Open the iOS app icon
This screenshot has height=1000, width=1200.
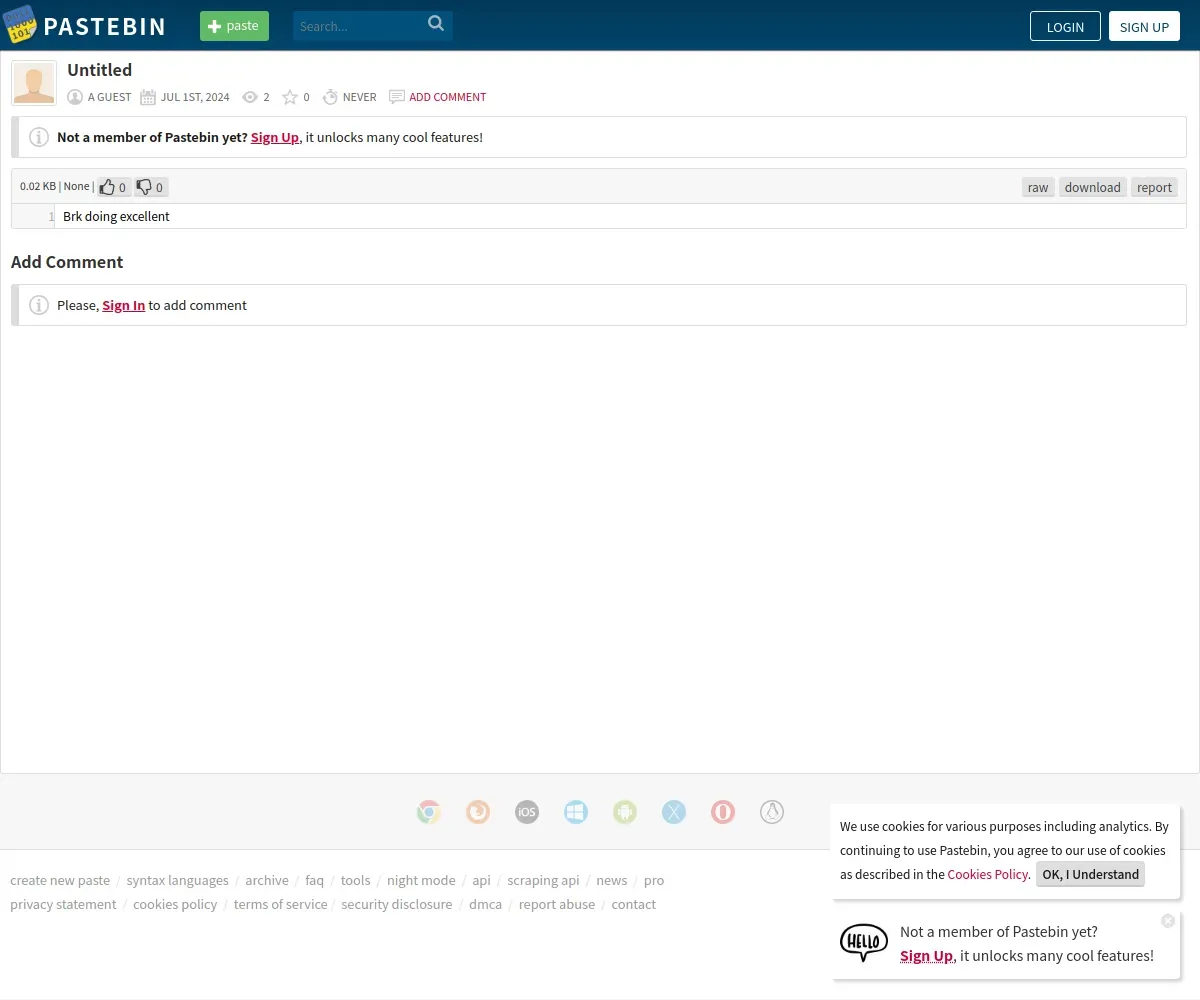(x=527, y=812)
